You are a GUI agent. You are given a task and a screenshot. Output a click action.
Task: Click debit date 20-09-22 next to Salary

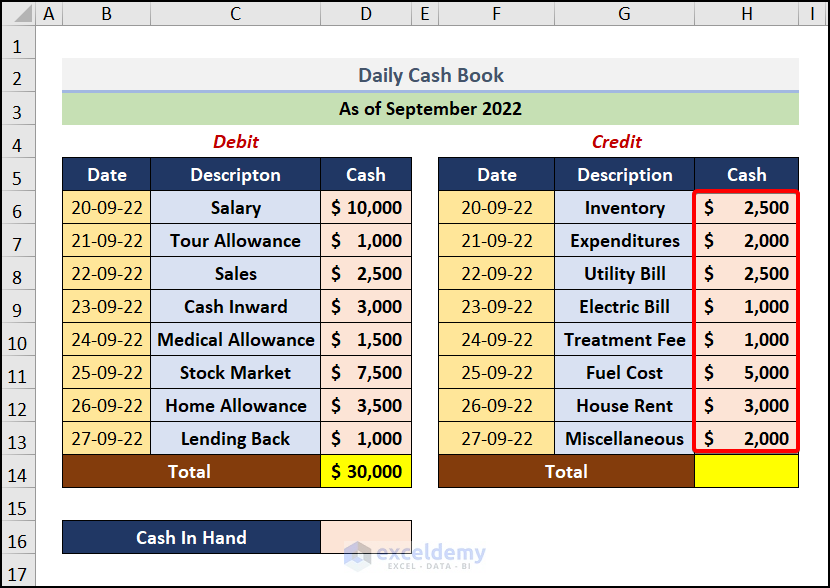(107, 207)
